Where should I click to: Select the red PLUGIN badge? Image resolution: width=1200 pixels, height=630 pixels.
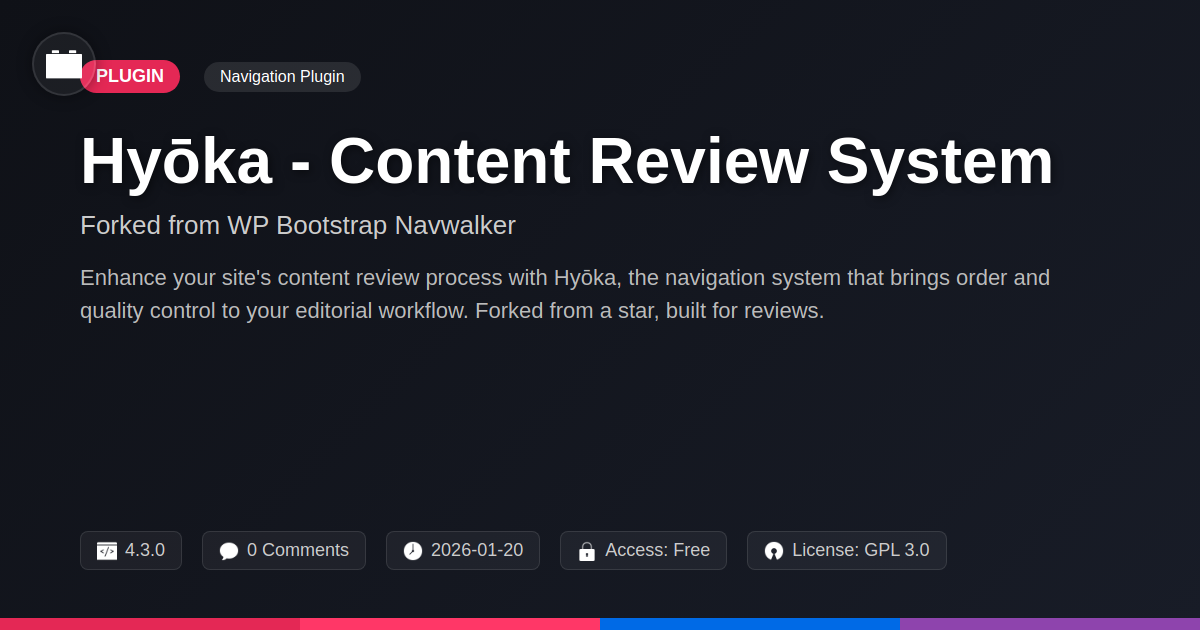(x=130, y=76)
